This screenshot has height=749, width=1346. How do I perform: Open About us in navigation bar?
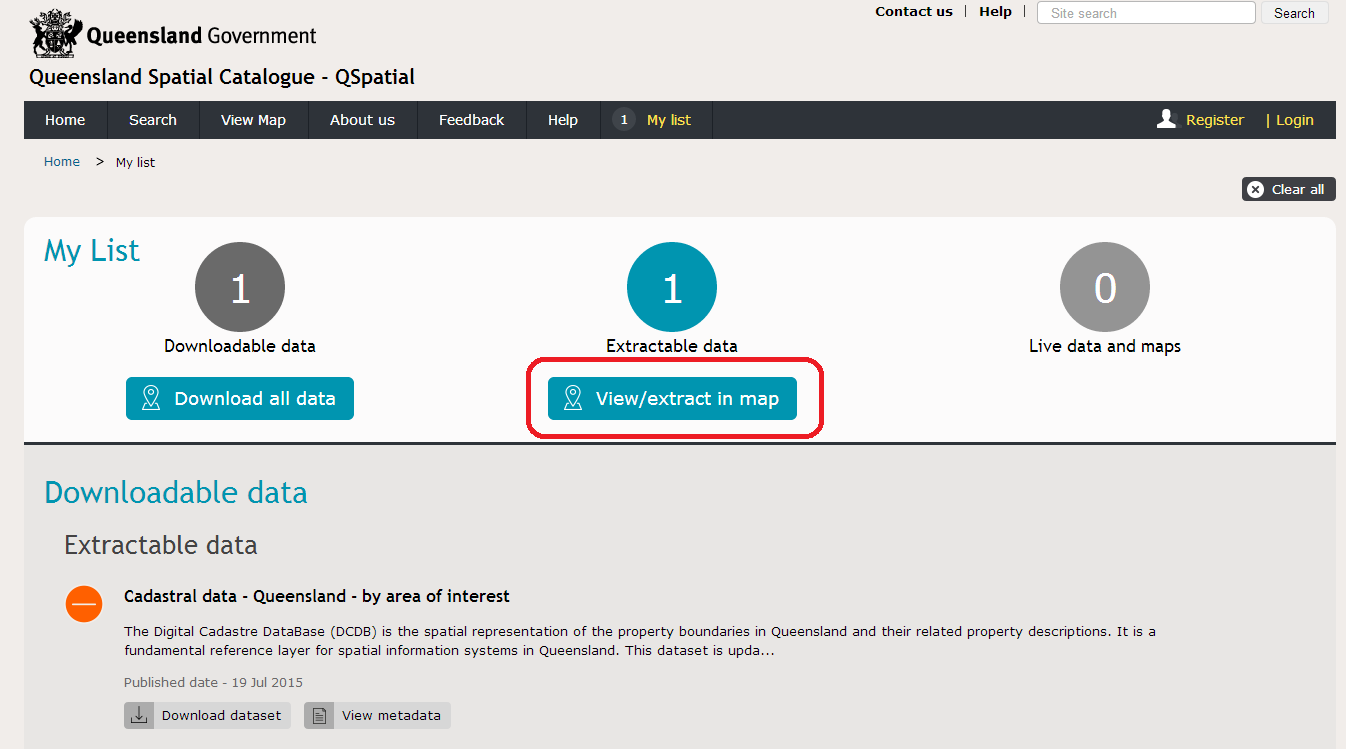tap(362, 120)
